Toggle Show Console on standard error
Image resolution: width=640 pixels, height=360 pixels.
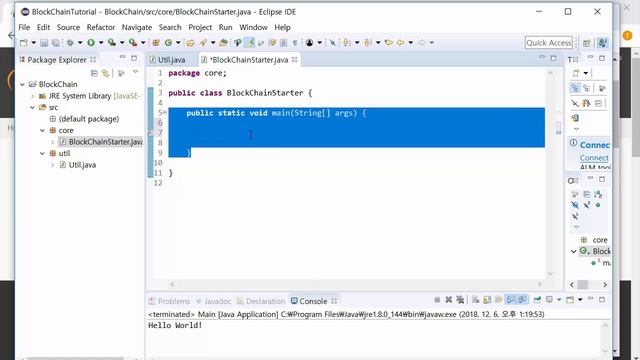click(x=522, y=300)
